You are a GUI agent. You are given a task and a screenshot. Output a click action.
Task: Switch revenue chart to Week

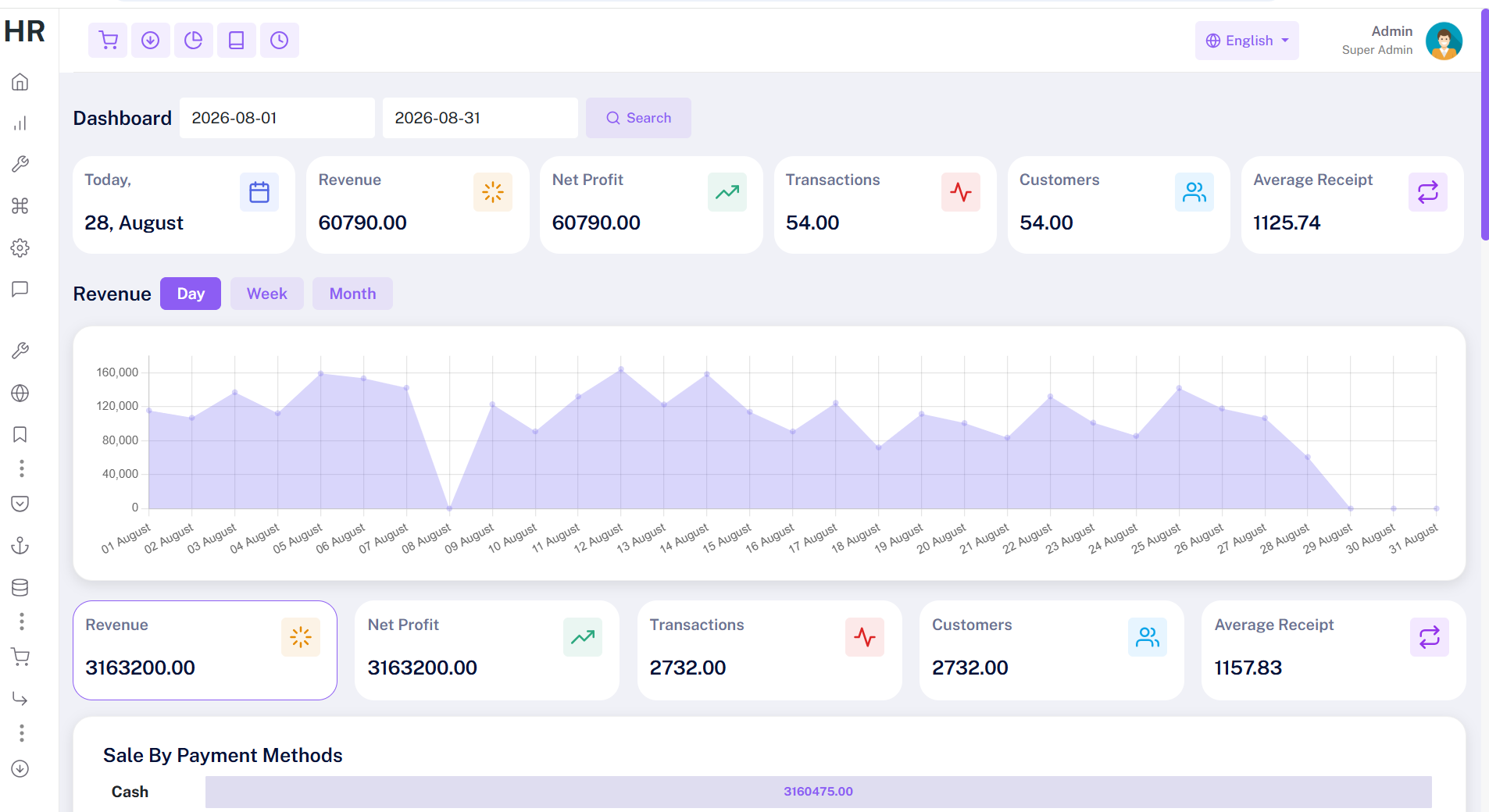coord(267,294)
